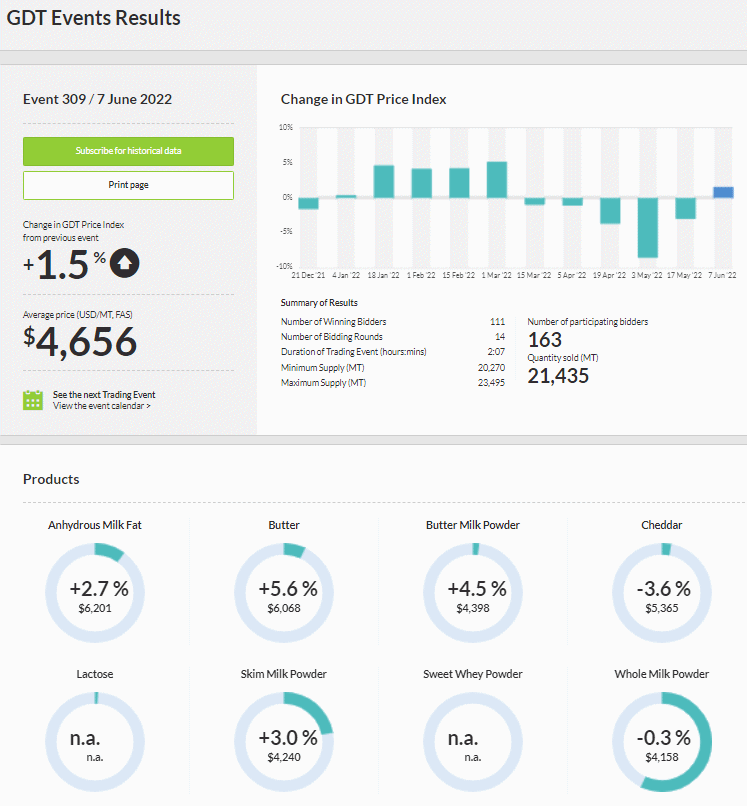Select the 4 Jan '22 chart bar
Screen dimensions: 747x806
click(x=346, y=196)
